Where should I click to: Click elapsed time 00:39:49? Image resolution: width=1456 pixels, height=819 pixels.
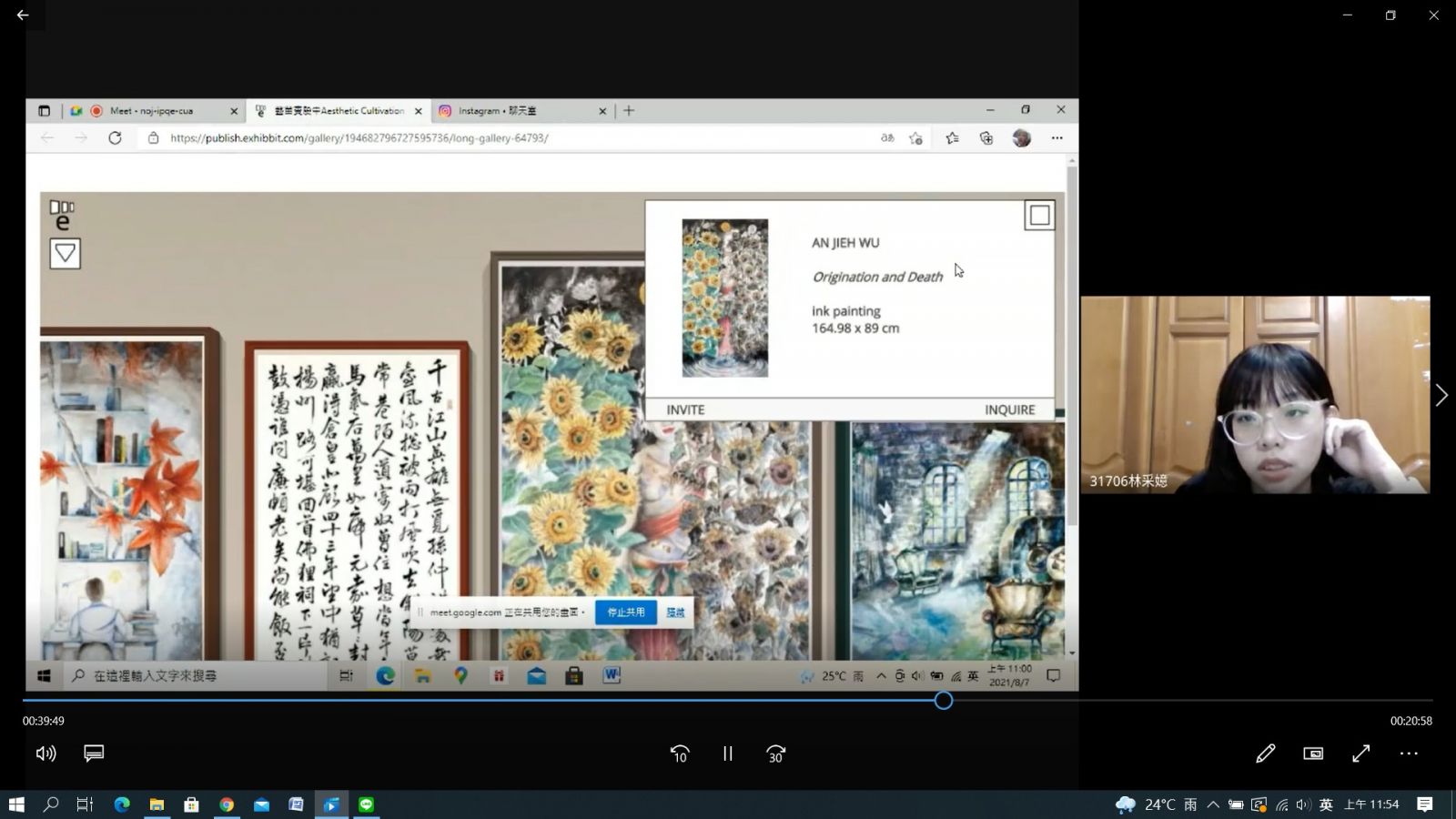click(44, 721)
